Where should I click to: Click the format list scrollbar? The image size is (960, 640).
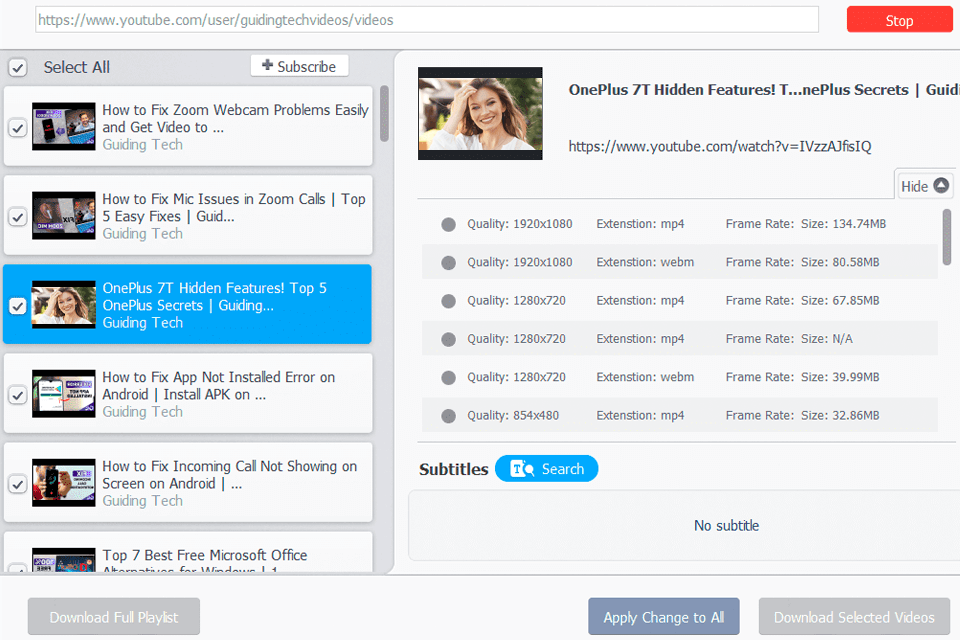point(947,237)
